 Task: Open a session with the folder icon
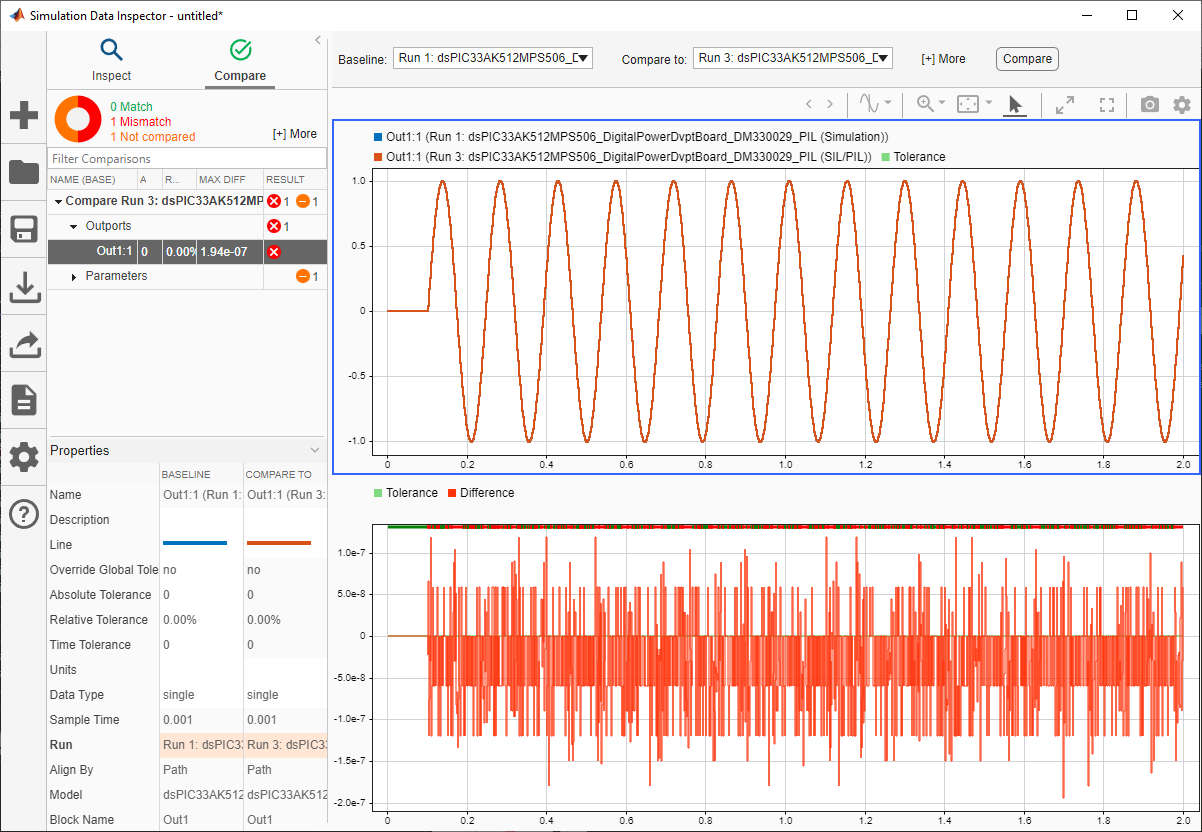pos(24,172)
